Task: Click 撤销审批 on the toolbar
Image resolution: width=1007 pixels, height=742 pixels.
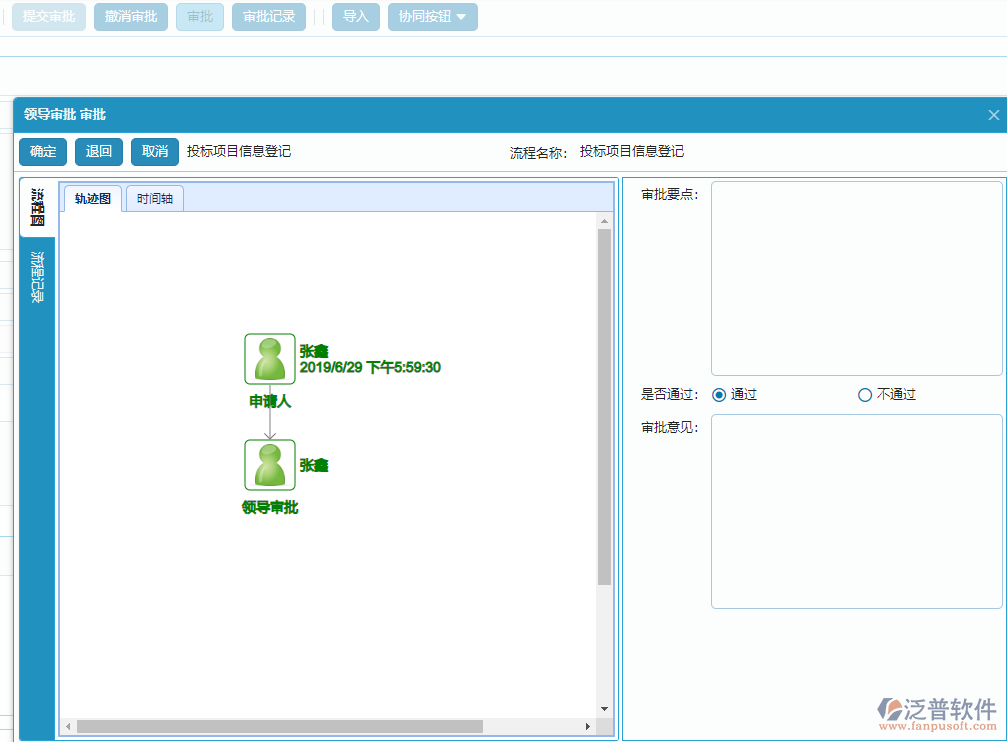Action: pyautogui.click(x=130, y=16)
